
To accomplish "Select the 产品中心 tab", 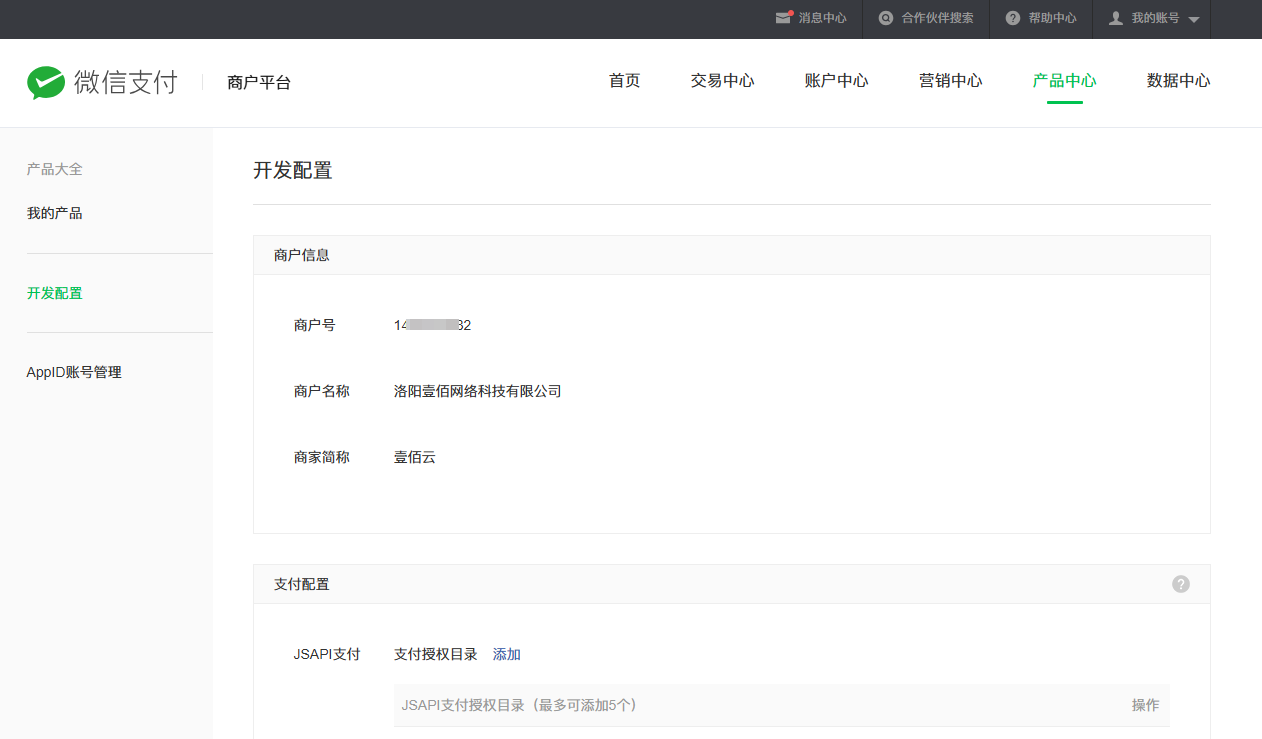I will [1064, 81].
